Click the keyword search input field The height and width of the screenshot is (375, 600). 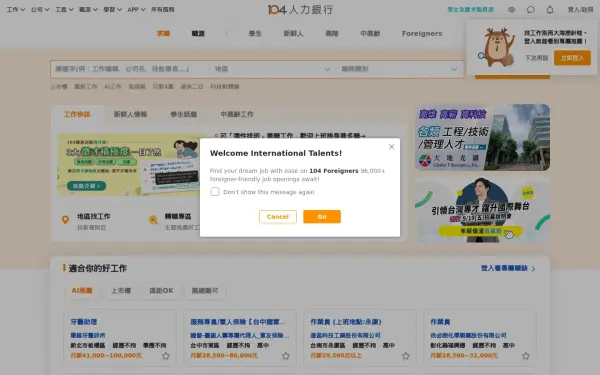click(130, 69)
